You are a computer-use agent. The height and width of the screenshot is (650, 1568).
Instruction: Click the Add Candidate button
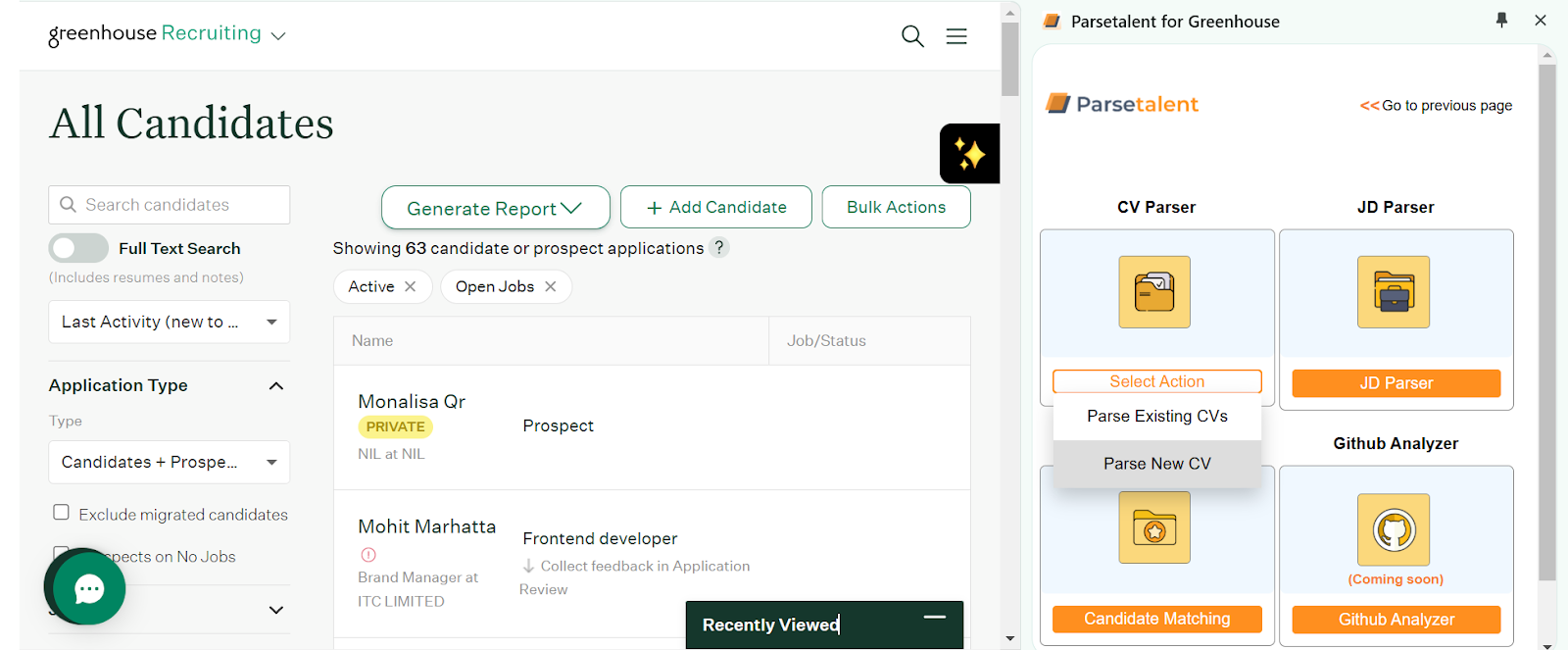pos(716,207)
